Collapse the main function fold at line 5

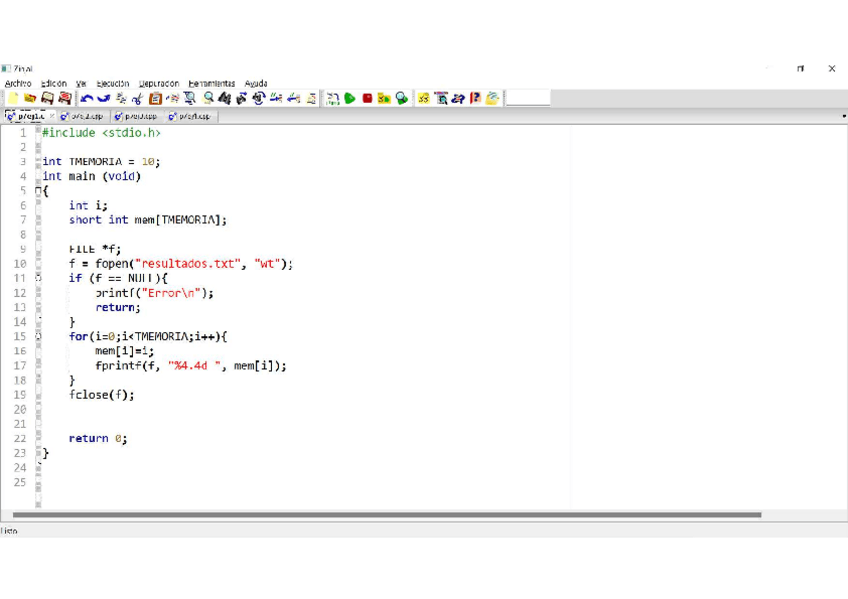pos(39,191)
